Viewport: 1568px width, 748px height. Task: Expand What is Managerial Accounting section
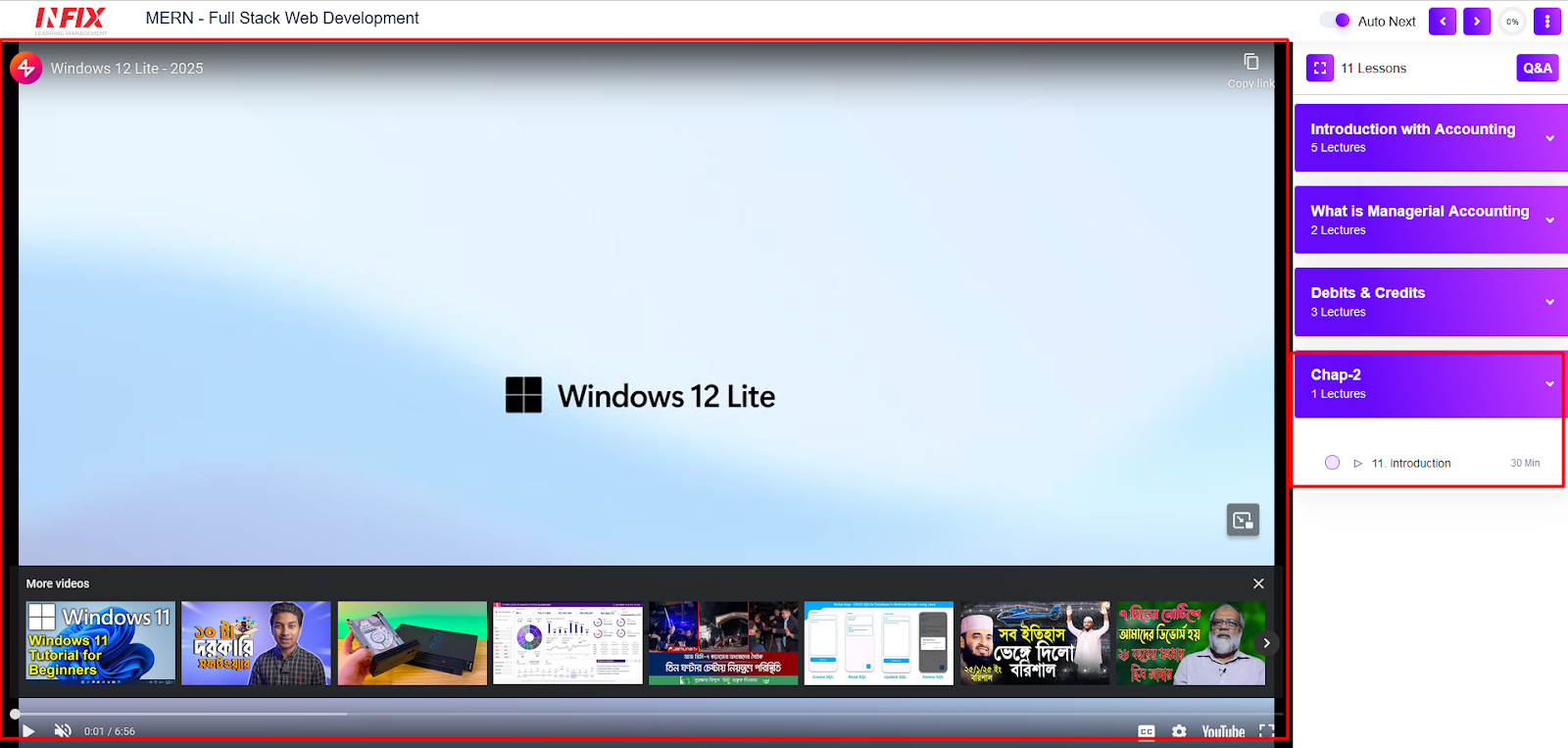tap(1431, 220)
